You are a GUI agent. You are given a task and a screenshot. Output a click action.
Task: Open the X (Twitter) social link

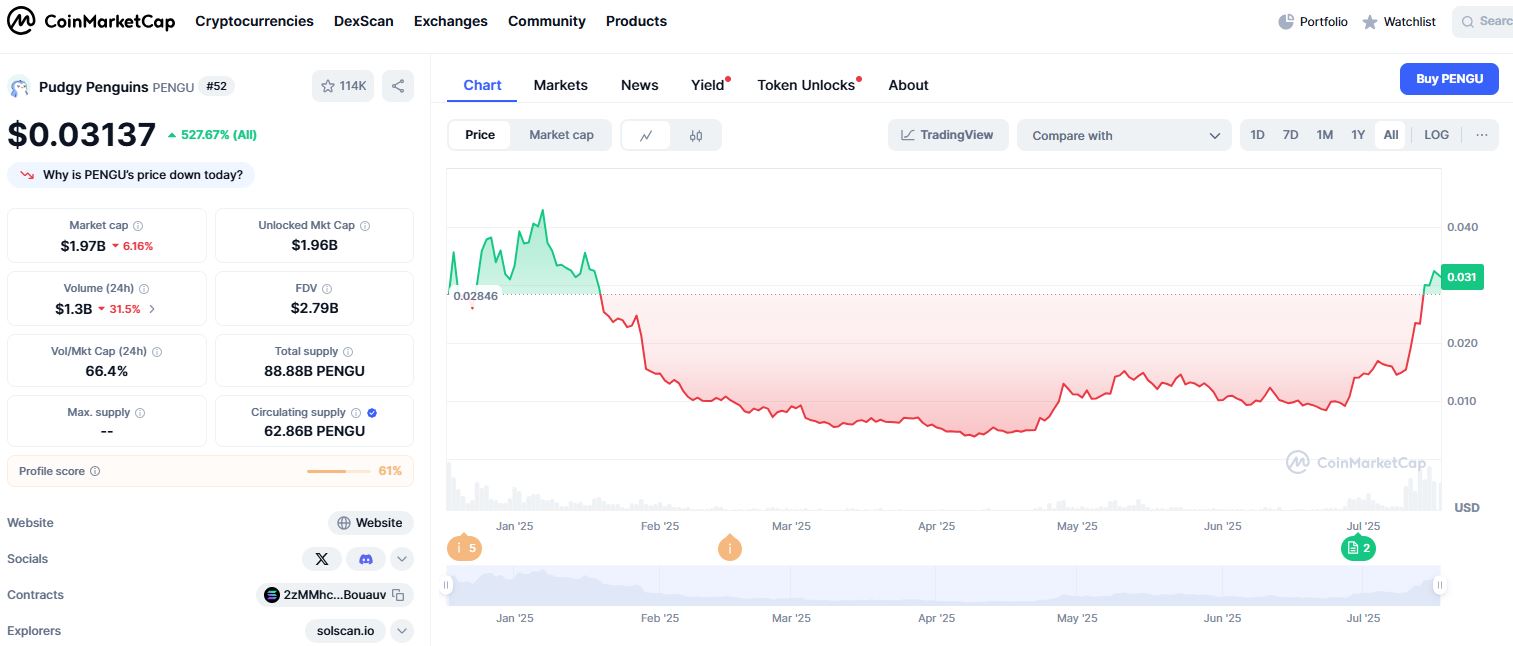(x=322, y=559)
